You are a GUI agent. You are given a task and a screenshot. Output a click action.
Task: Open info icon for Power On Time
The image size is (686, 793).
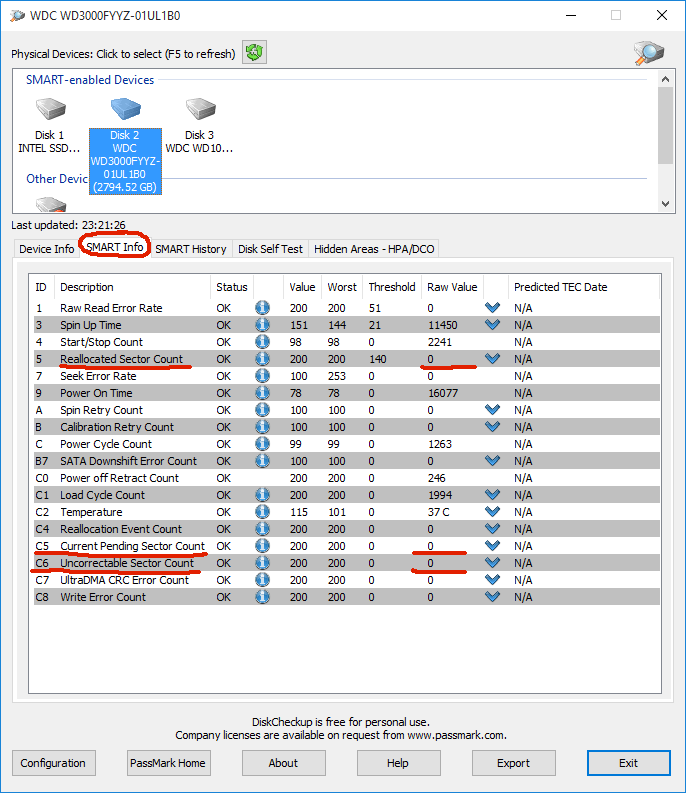tap(262, 393)
